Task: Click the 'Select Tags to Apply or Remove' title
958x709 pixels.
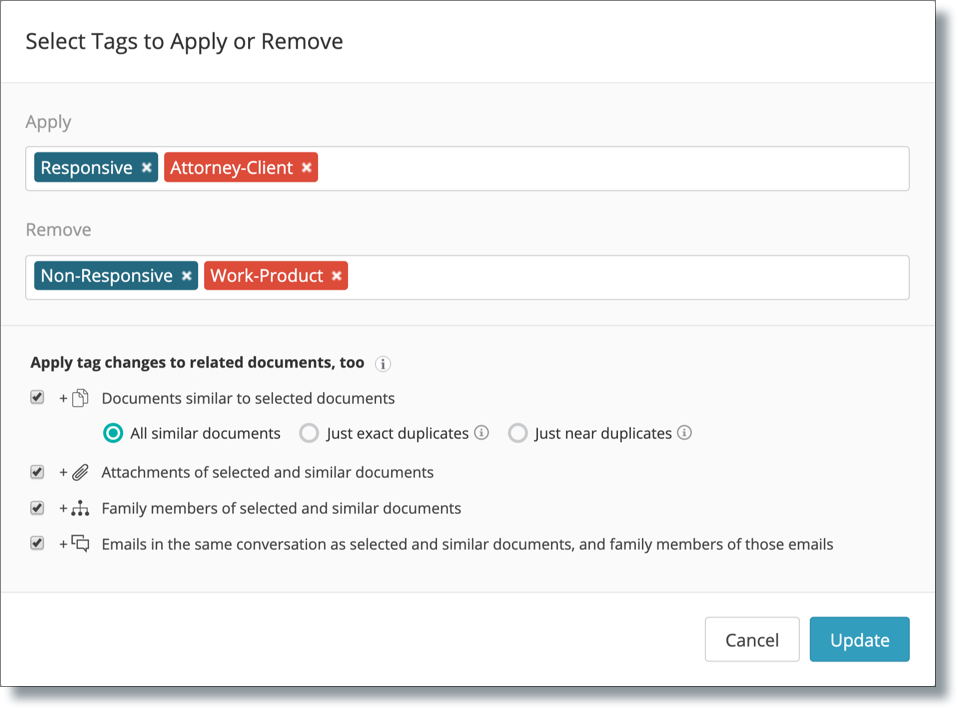Action: click(185, 42)
